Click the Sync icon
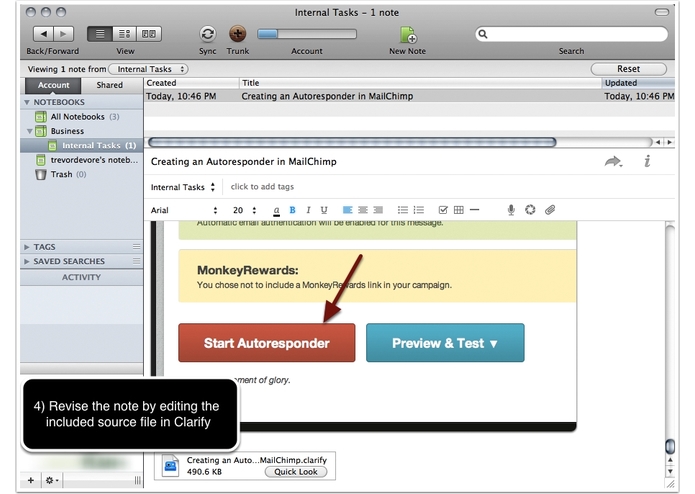Image resolution: width=695 pixels, height=494 pixels. pyautogui.click(x=207, y=34)
